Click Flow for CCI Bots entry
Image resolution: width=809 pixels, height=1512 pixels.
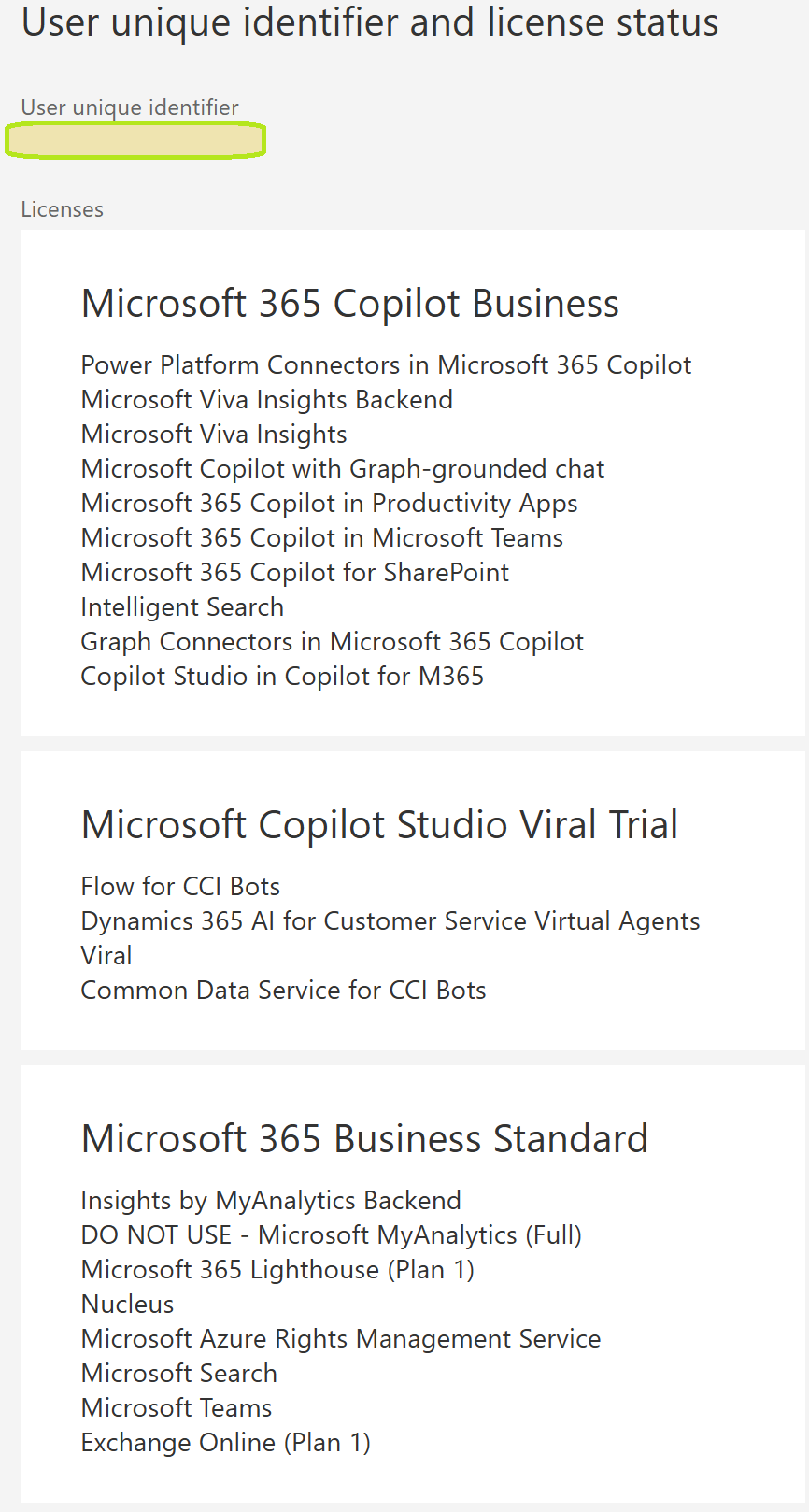[x=181, y=886]
